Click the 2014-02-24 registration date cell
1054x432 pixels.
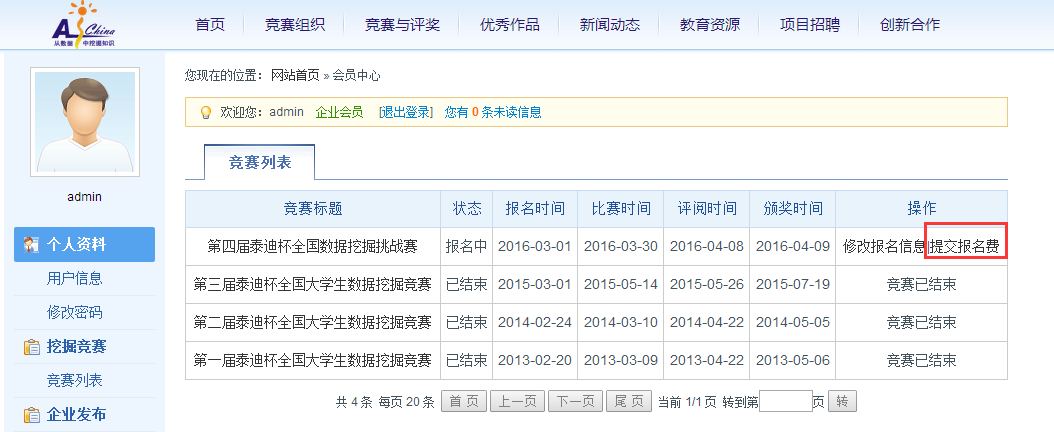[x=535, y=322]
